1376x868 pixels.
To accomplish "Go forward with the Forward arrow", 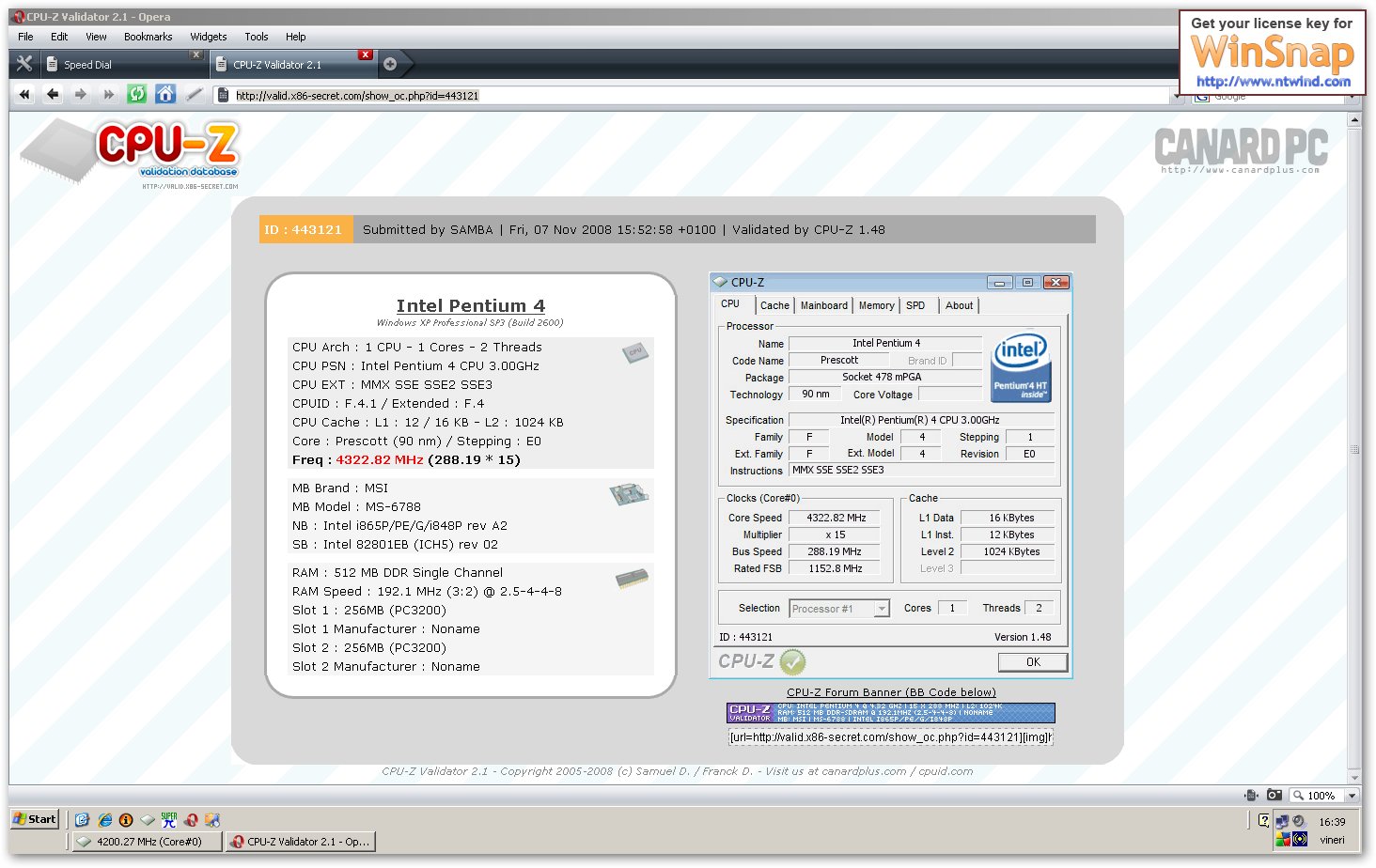I will pos(81,94).
